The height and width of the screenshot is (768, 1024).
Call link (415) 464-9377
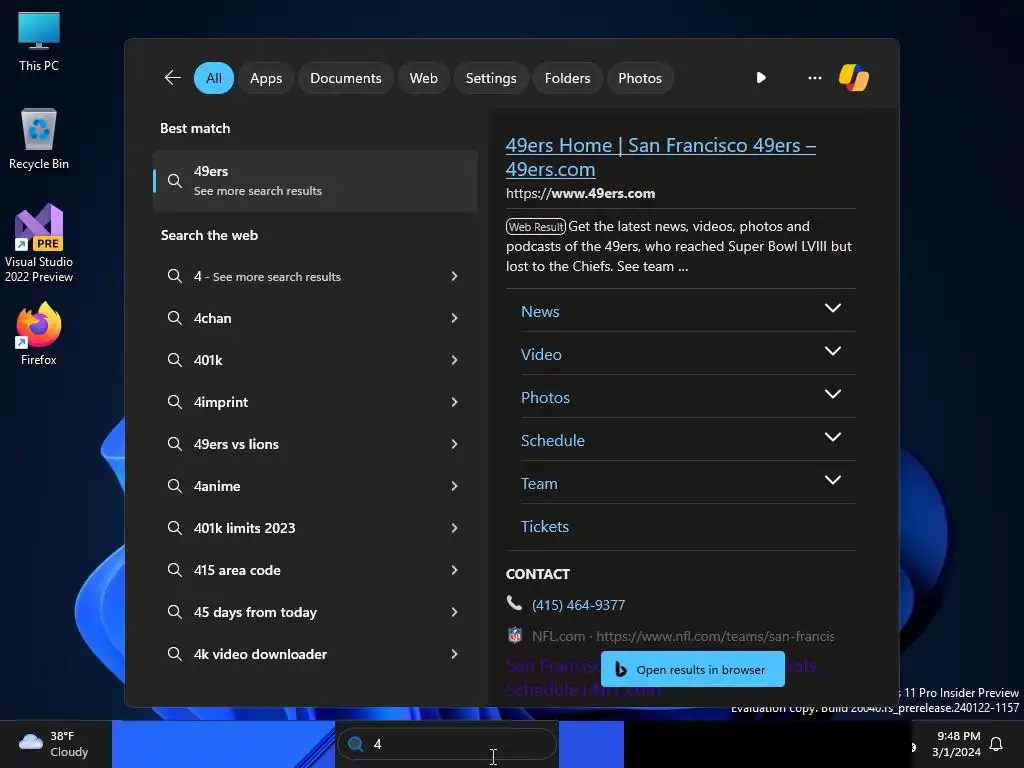pos(578,605)
